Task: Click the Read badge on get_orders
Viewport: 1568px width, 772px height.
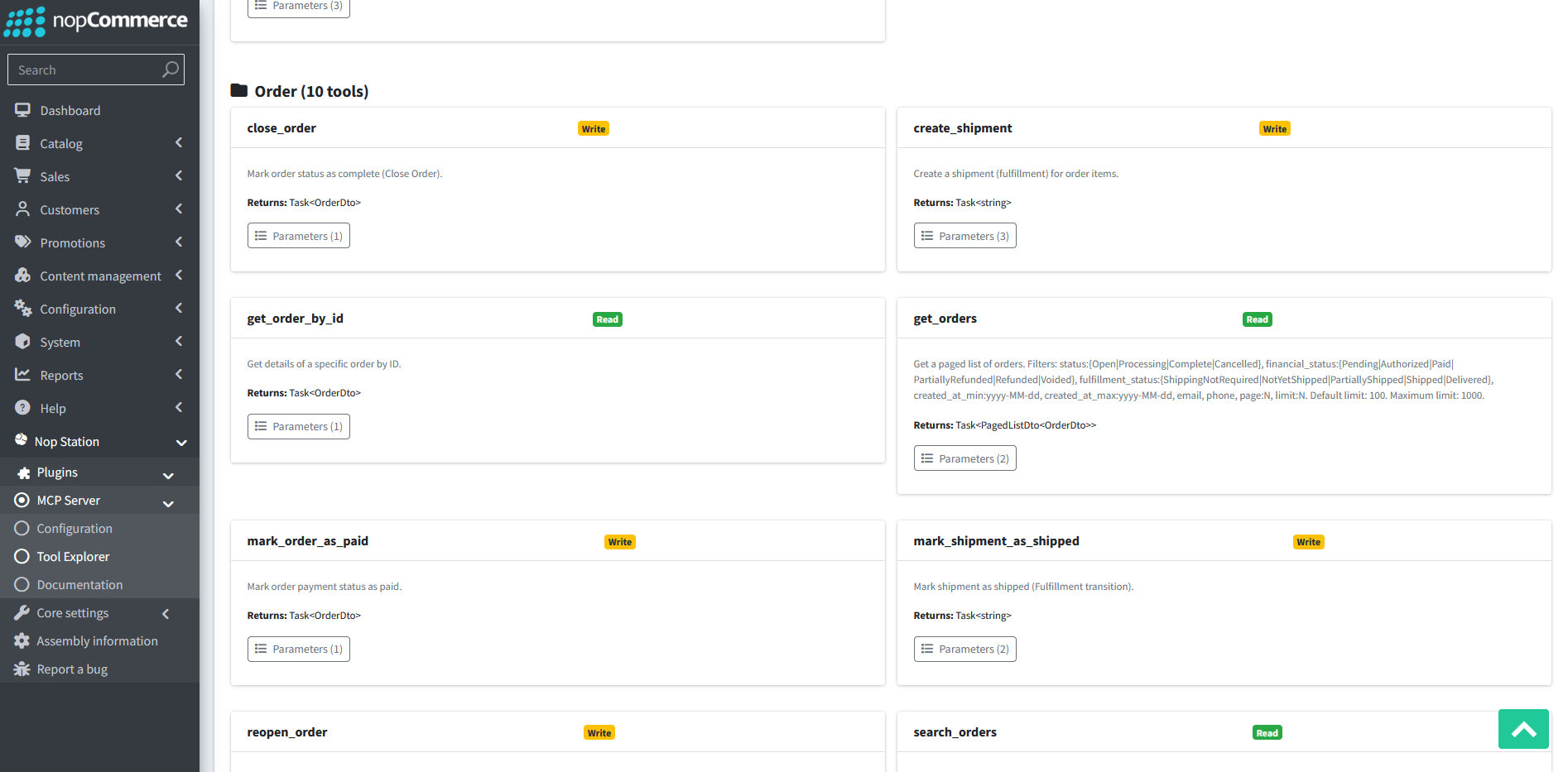Action: (x=1257, y=319)
